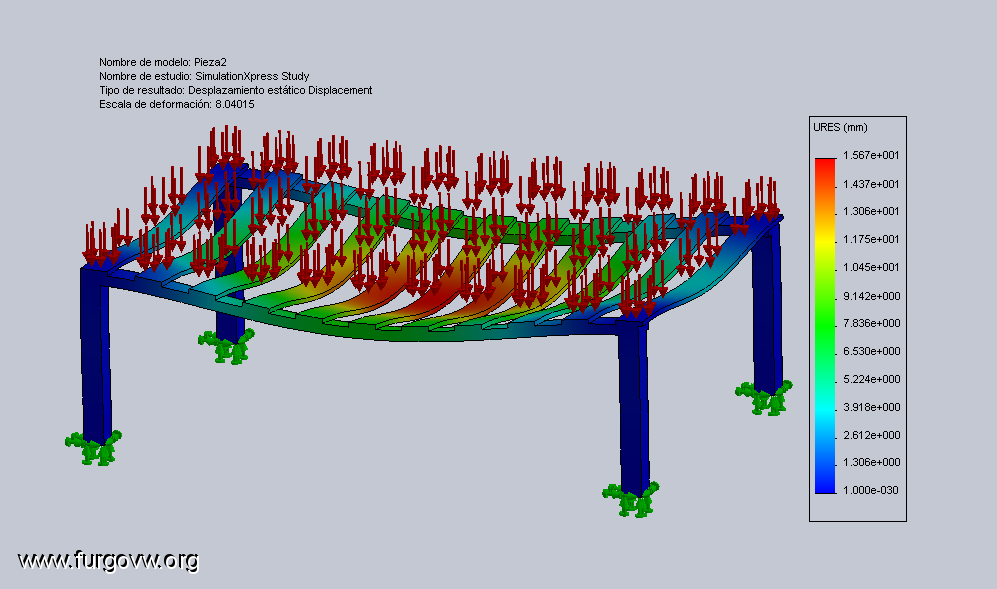This screenshot has width=997, height=589.
Task: Click the yellow band of the color scale bar
Action: pyautogui.click(x=825, y=242)
